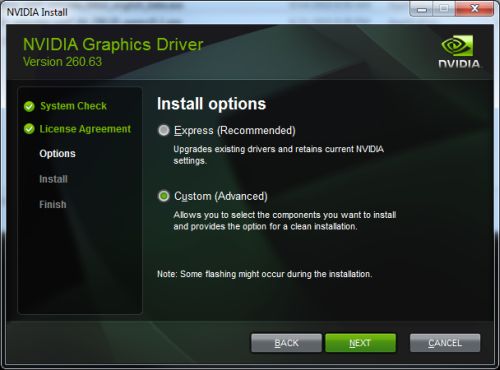Click the NVIDIA logo icon

[459, 52]
